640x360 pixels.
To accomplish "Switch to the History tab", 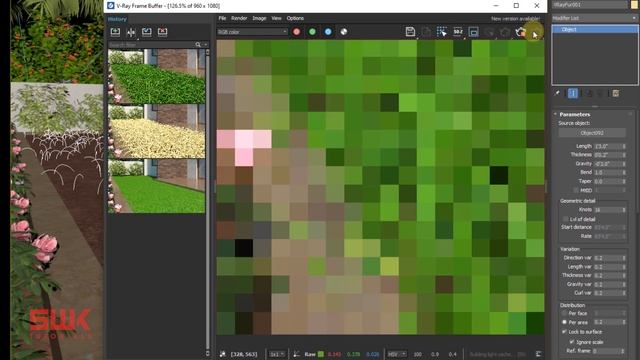I will point(117,19).
